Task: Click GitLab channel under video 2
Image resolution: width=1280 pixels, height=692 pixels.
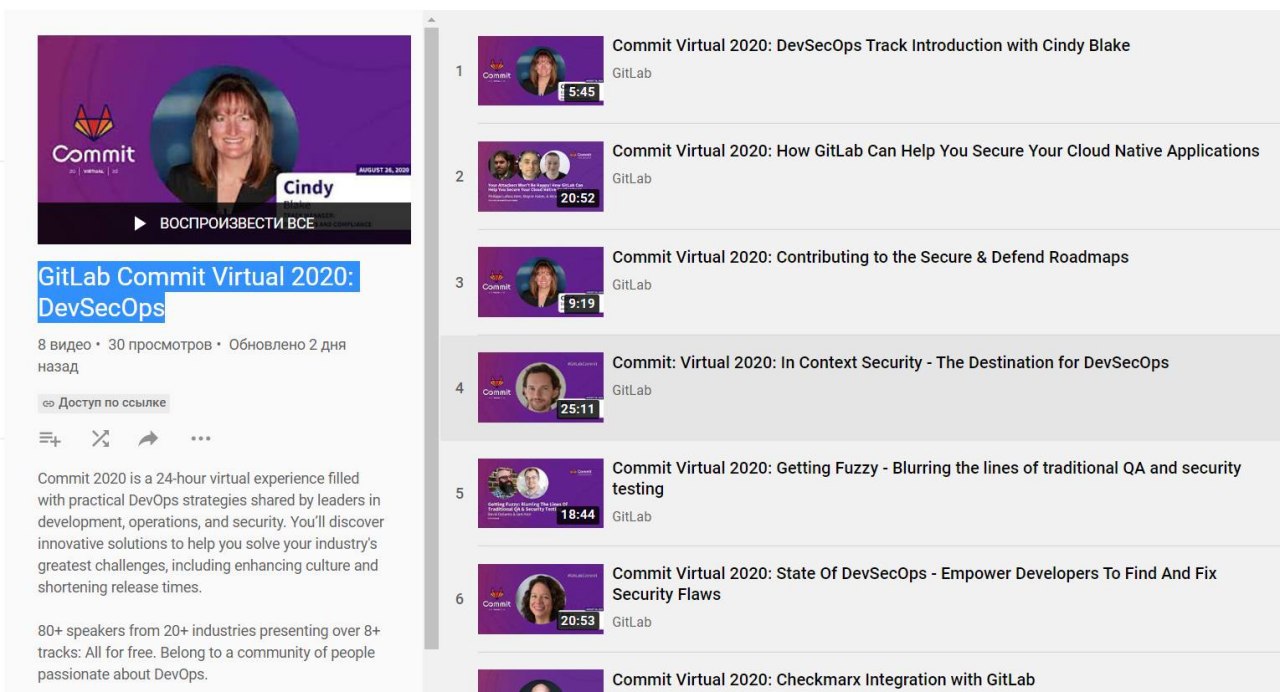Action: coord(632,178)
